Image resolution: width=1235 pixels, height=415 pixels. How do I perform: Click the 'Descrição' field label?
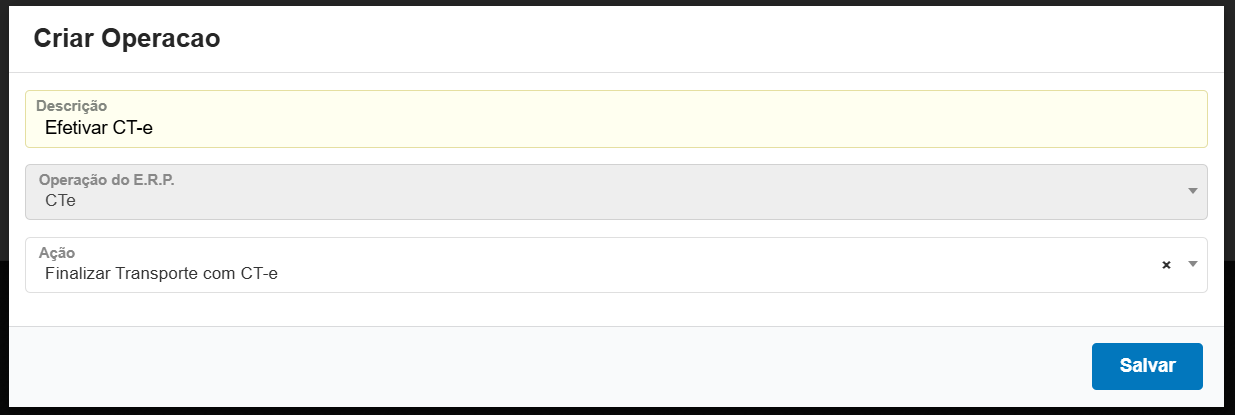(71, 105)
